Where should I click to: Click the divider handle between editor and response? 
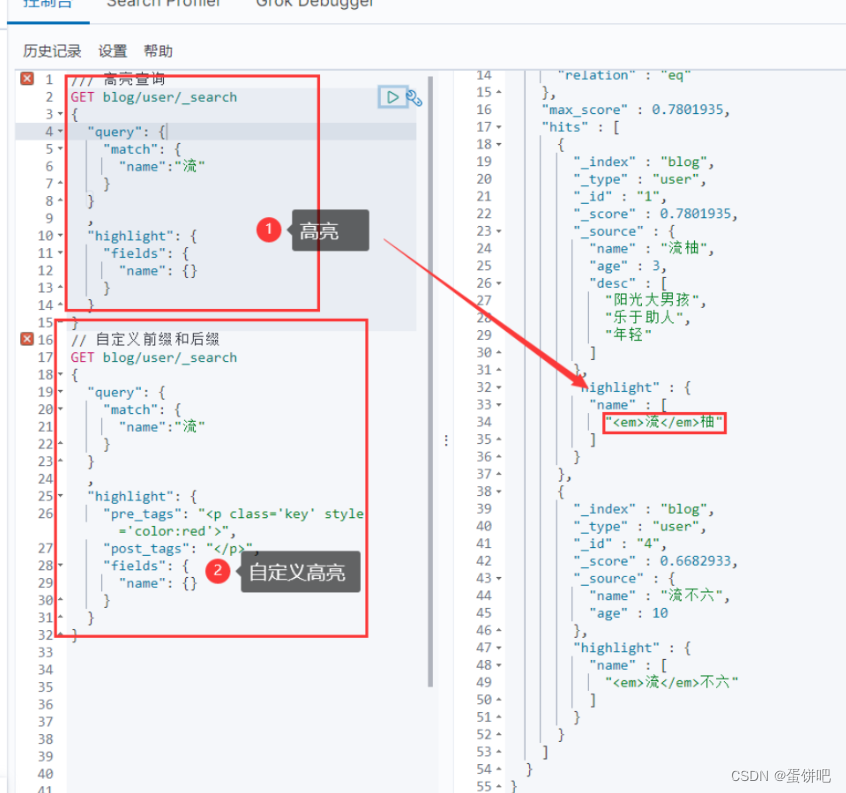(x=445, y=440)
